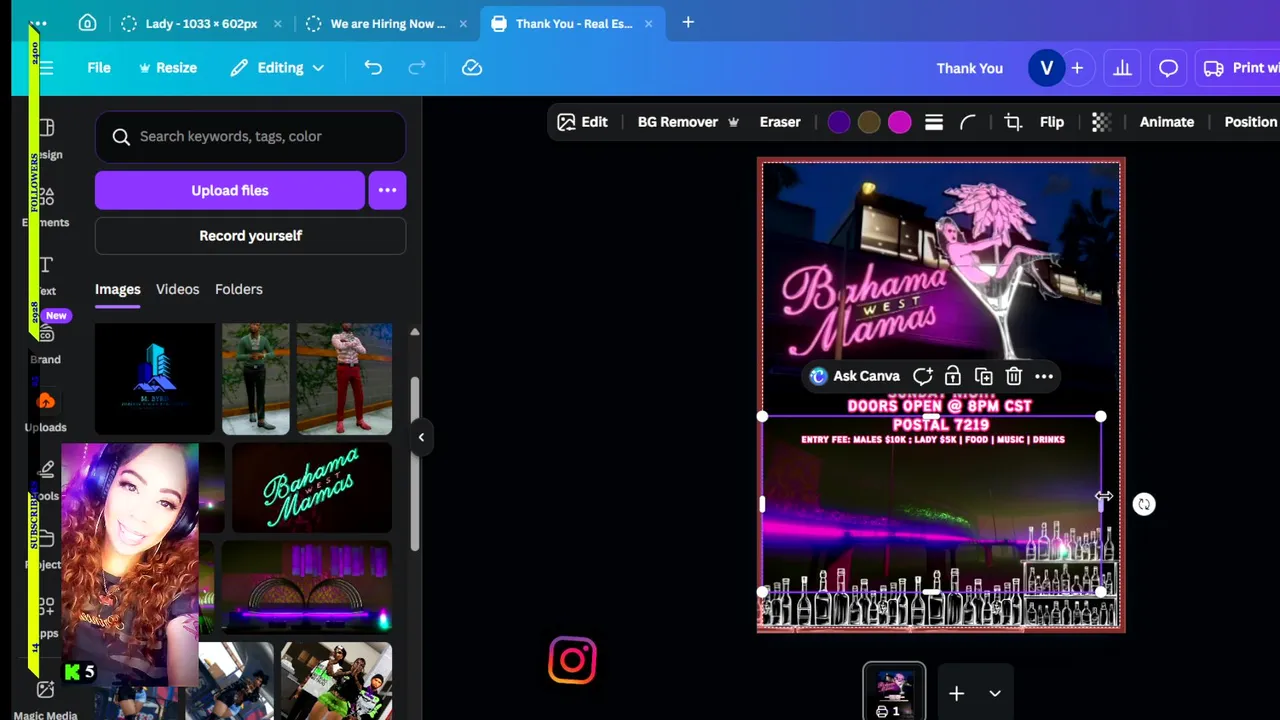Open Uploads in the sidebar

46,411
